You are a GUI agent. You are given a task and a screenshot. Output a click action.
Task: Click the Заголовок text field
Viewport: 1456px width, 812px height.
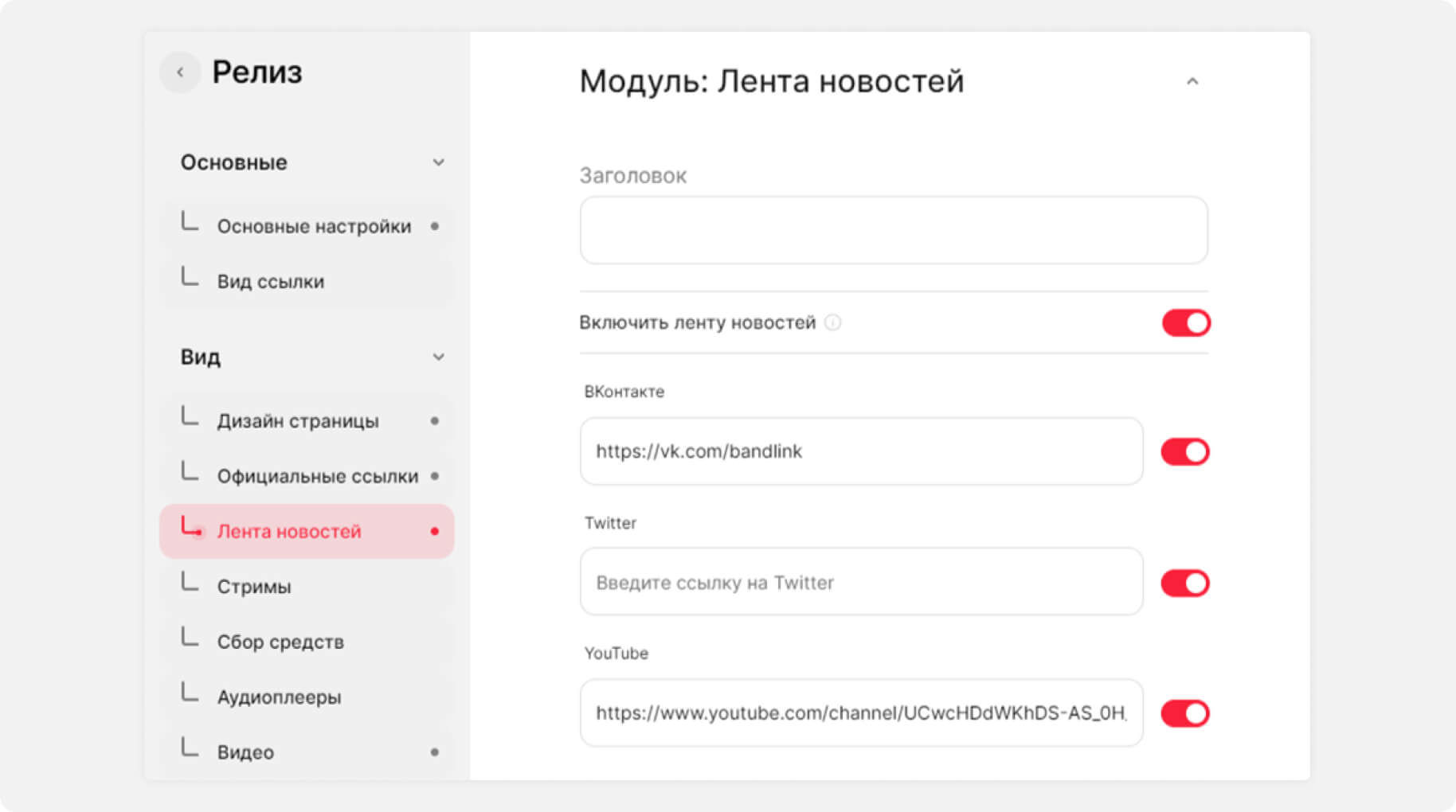click(893, 231)
